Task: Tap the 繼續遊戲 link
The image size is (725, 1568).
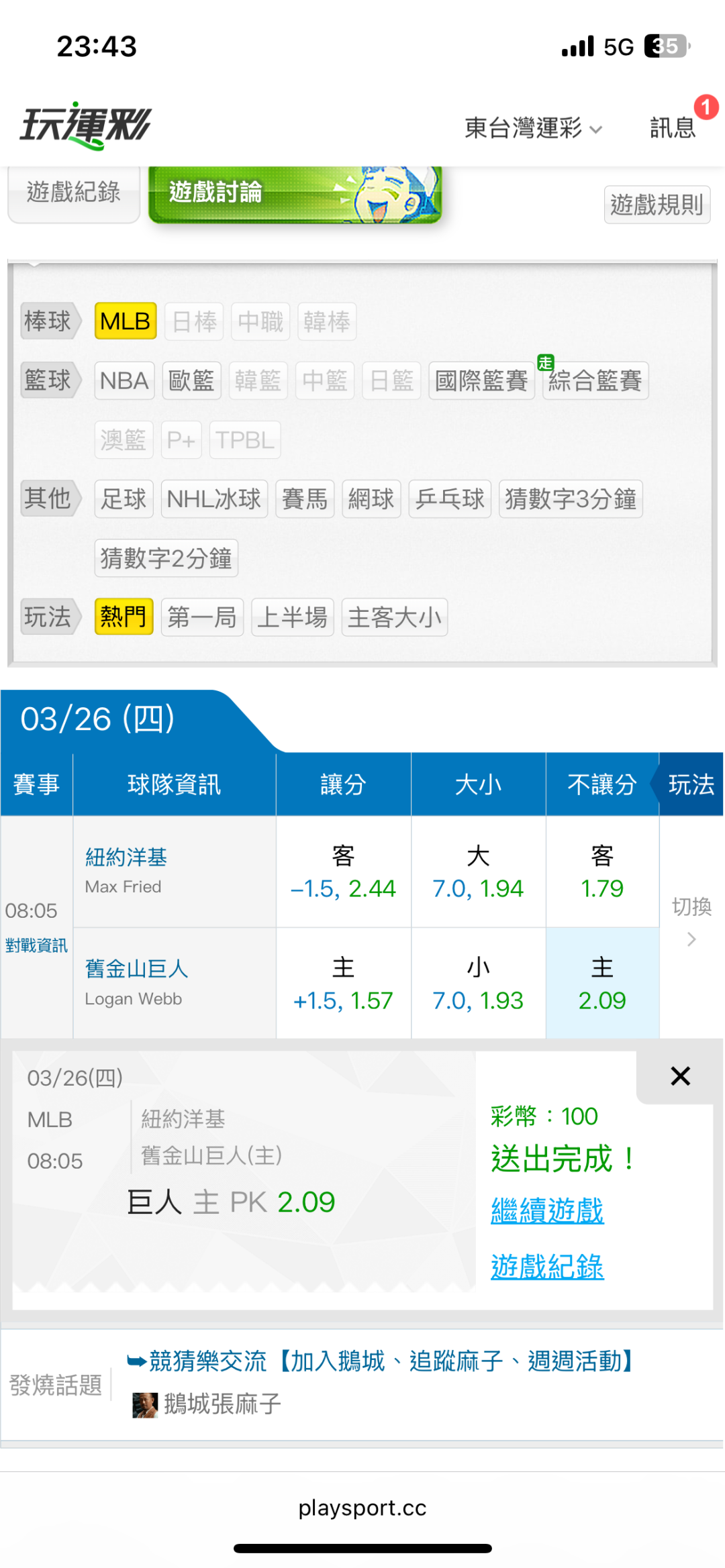Action: (547, 1211)
